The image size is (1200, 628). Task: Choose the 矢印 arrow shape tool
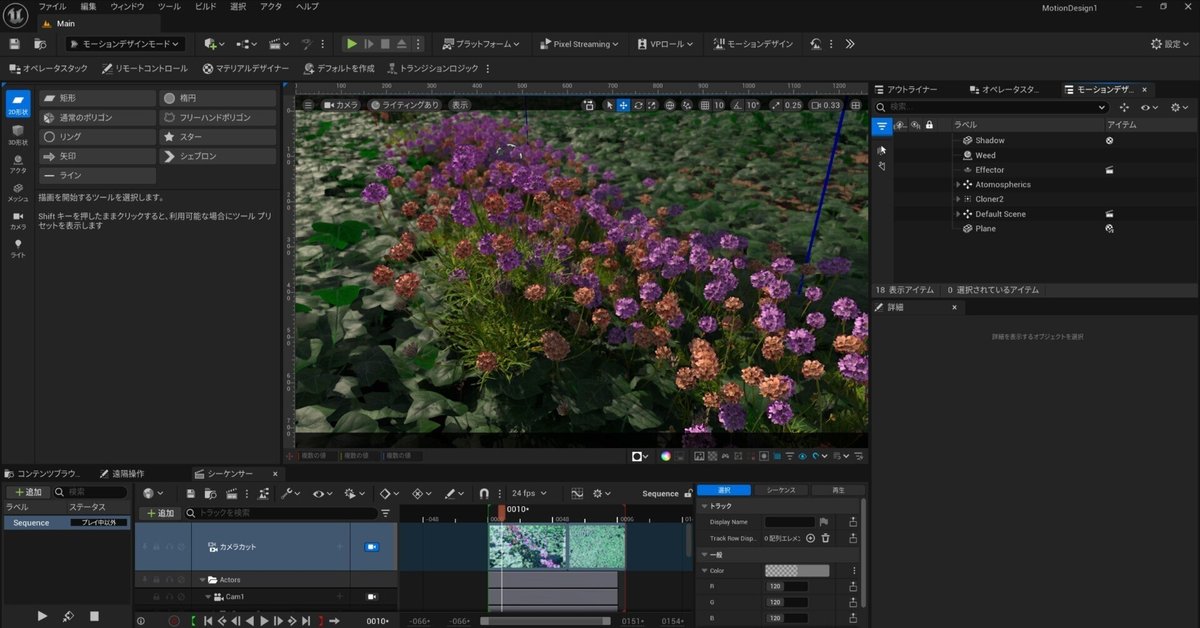tap(97, 156)
